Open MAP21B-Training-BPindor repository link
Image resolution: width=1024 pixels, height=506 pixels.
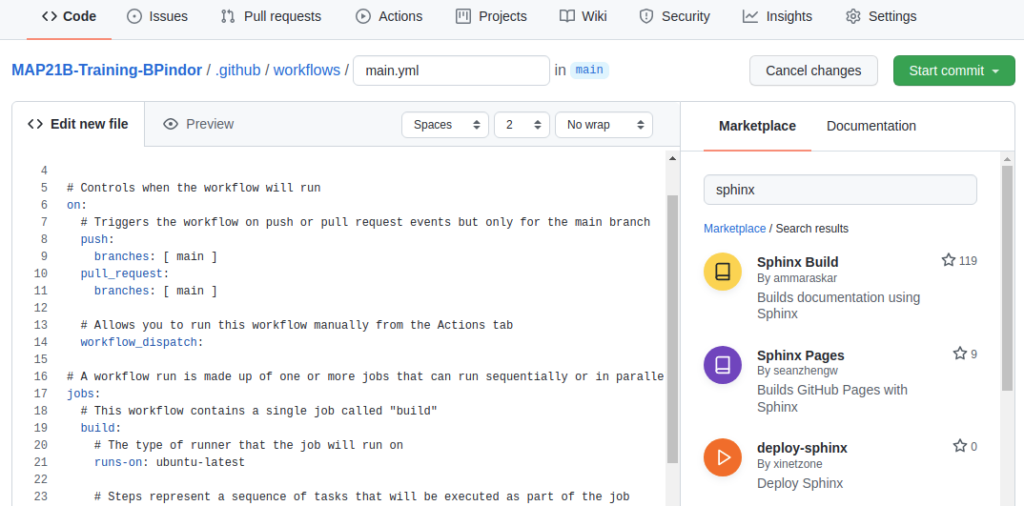(106, 71)
